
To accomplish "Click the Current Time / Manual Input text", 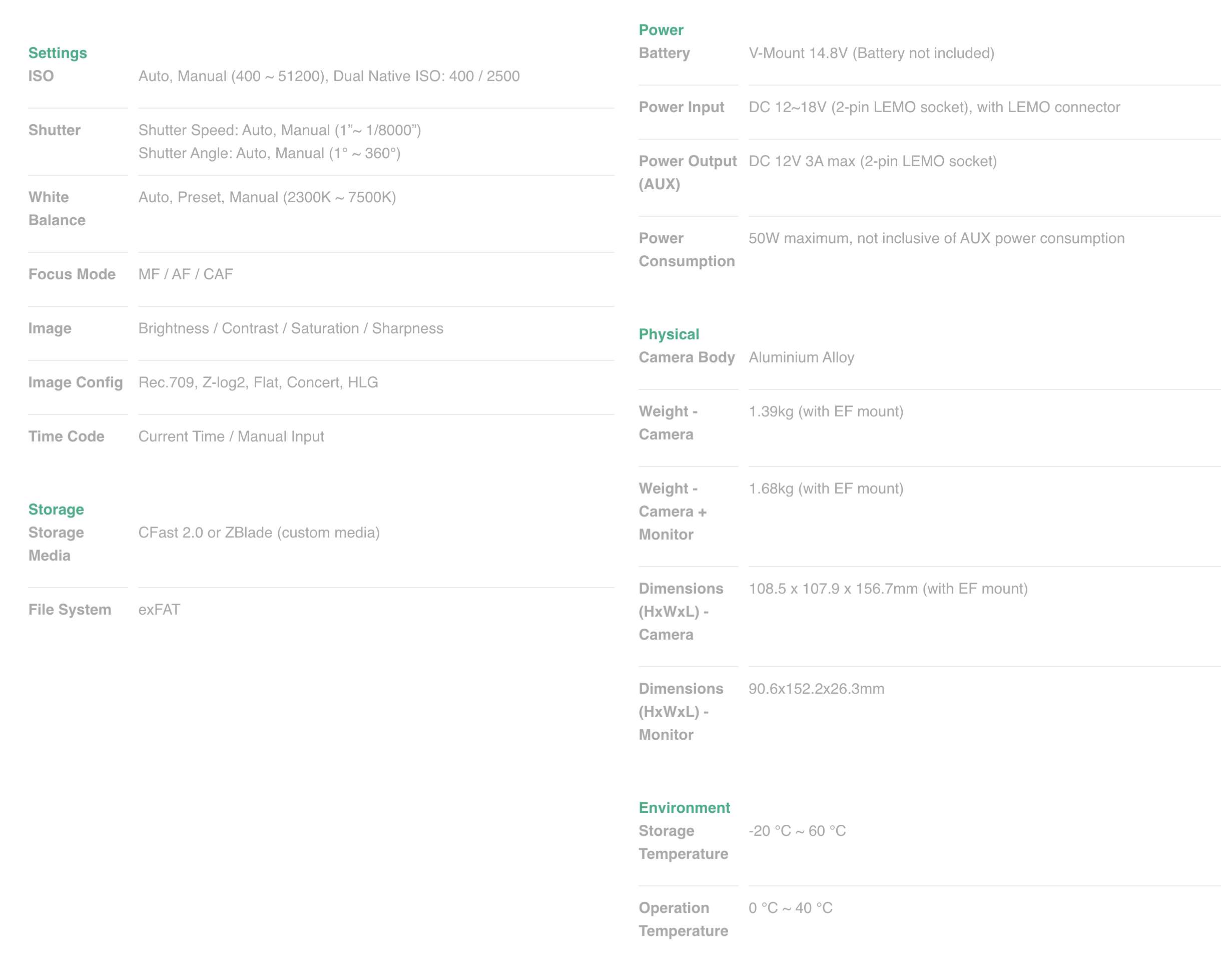I will pyautogui.click(x=231, y=436).
